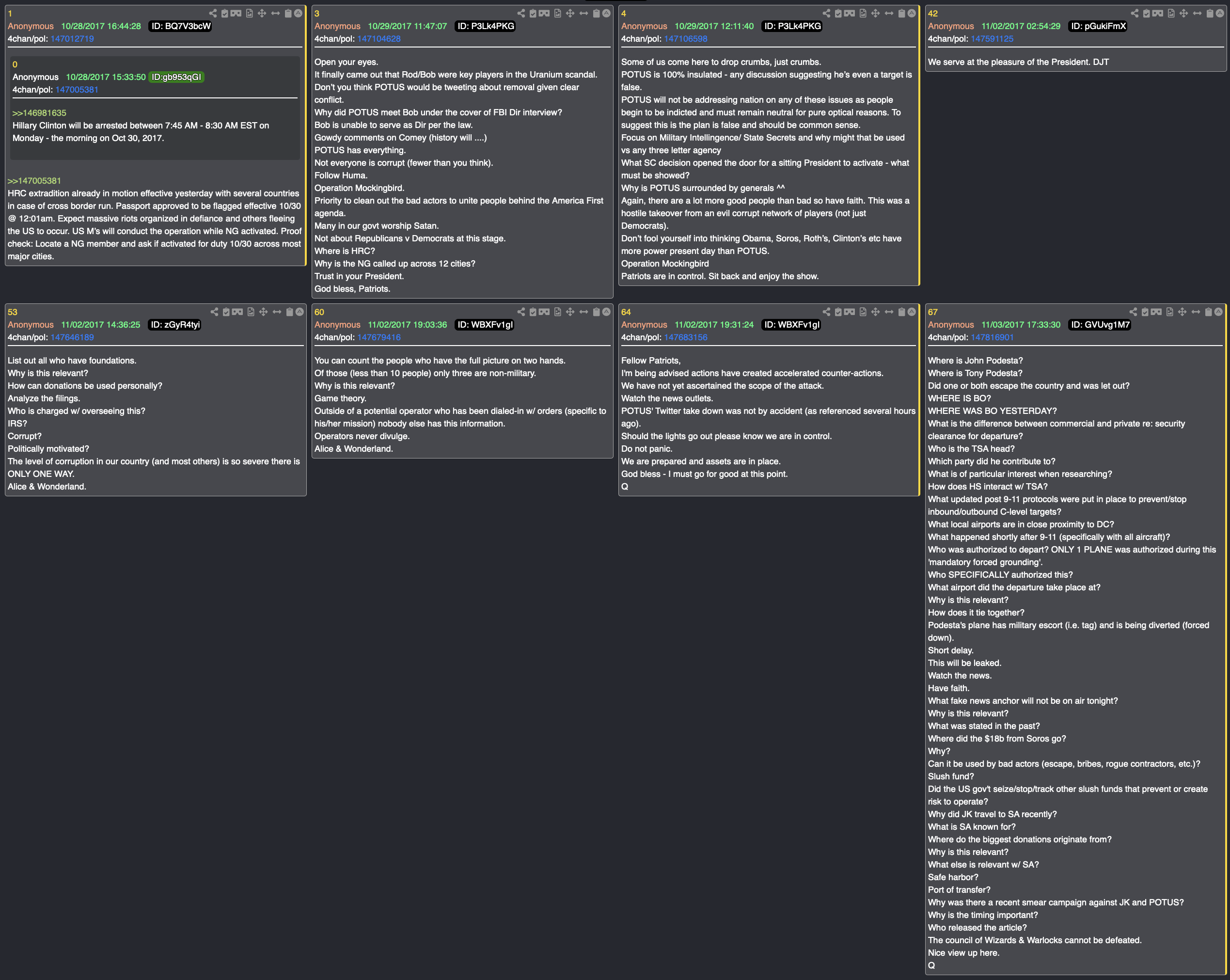The width and height of the screenshot is (1230, 980).
Task: Follow the >>147005381 reply reference in the post 1 body
Action: click(34, 181)
